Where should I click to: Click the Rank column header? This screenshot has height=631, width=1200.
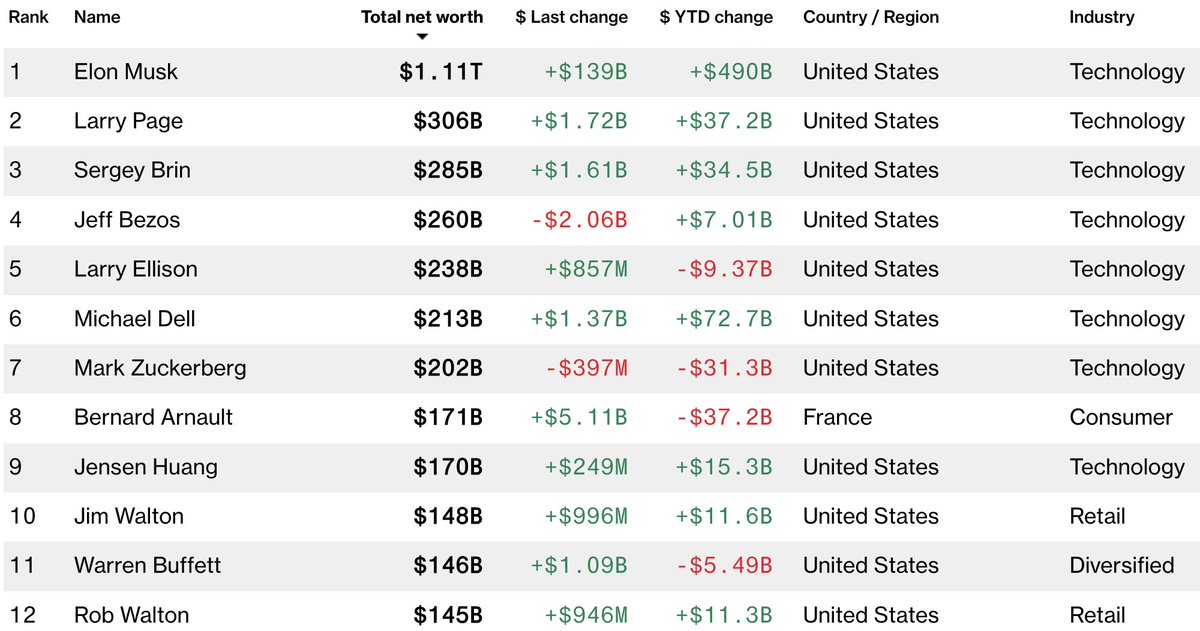click(x=29, y=17)
